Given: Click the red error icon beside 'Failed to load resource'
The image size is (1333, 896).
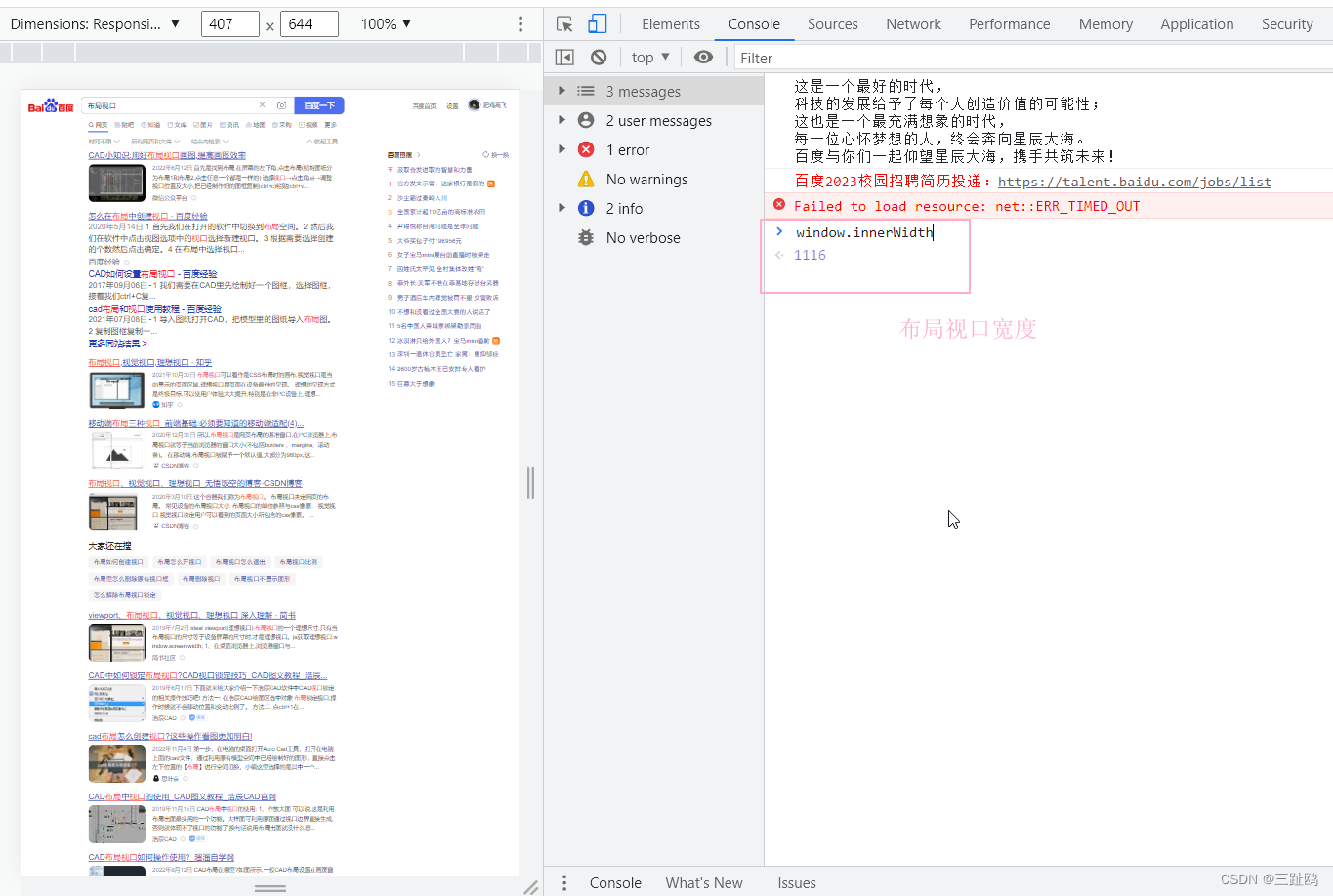Looking at the screenshot, I should point(779,205).
